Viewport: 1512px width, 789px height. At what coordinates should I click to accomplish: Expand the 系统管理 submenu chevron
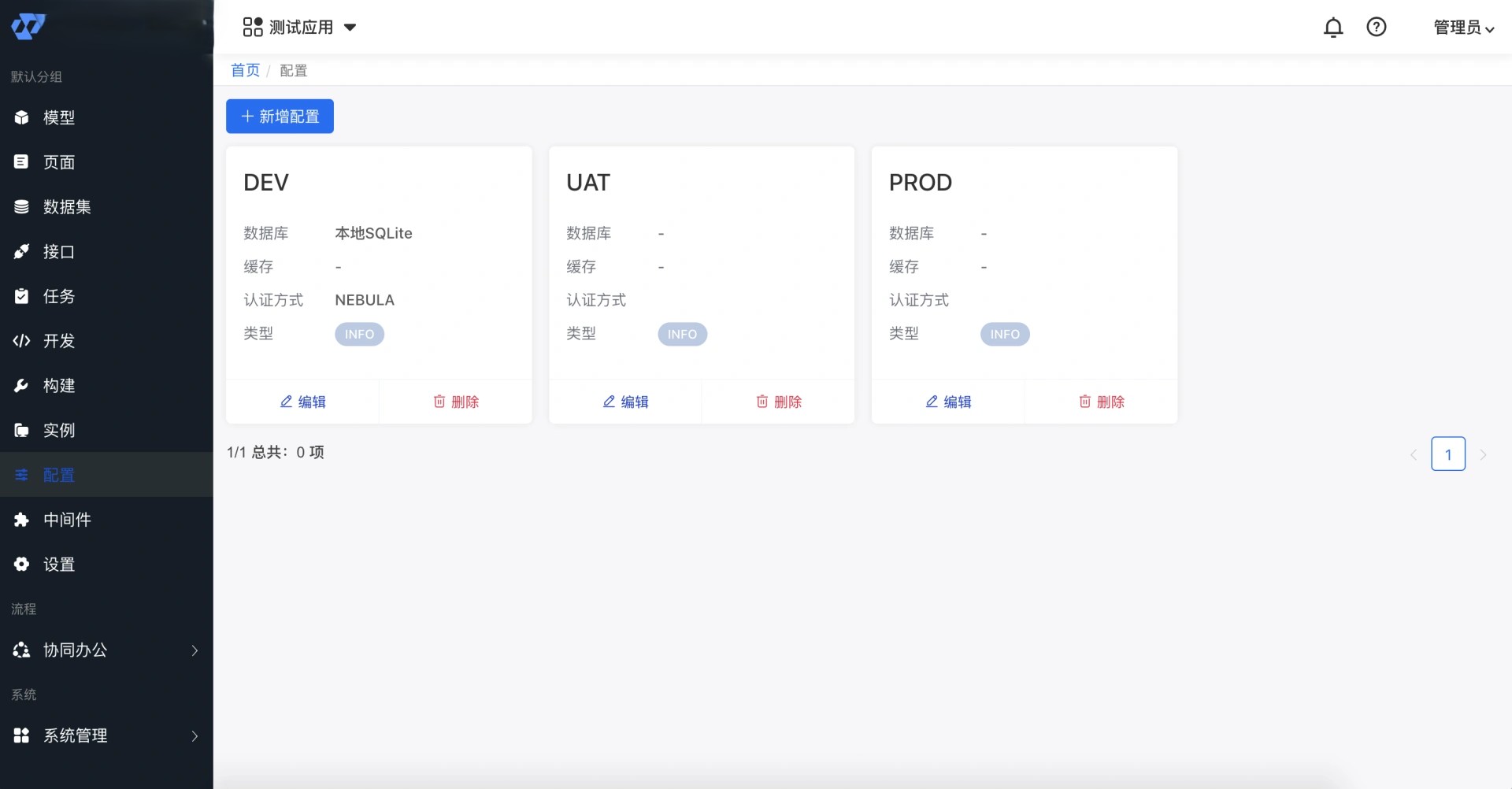click(195, 735)
